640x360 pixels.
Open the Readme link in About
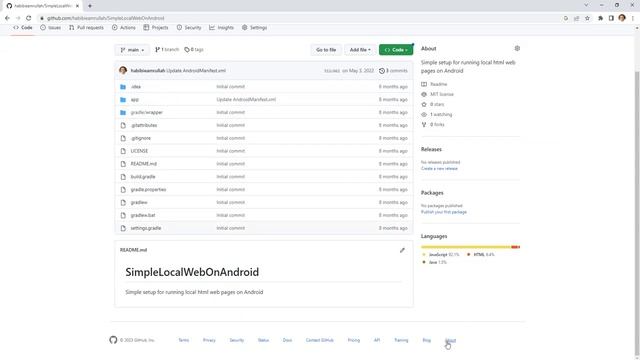click(x=434, y=84)
